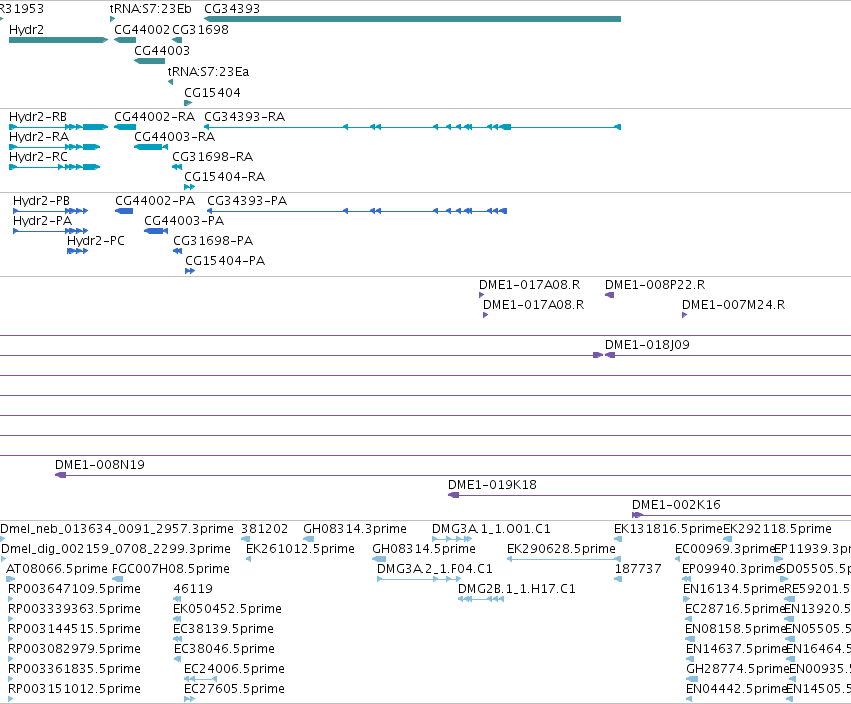Select BAC DME1-008N19 label
Image resolution: width=851 pixels, height=704 pixels.
100,465
